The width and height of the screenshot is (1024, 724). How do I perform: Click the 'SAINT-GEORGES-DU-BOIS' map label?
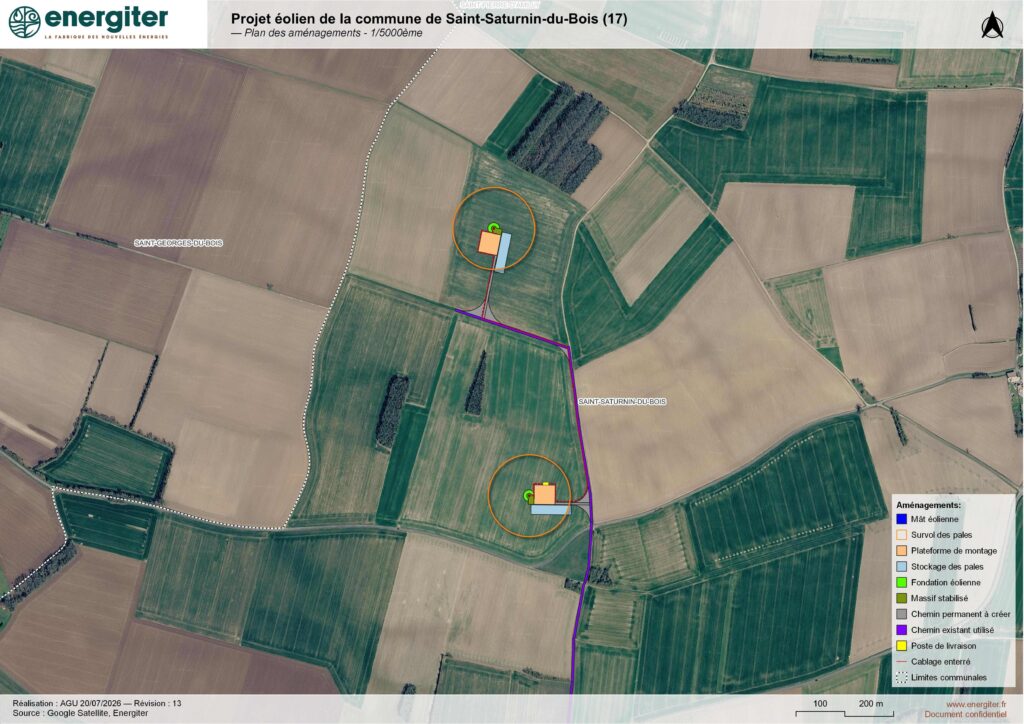[x=178, y=243]
